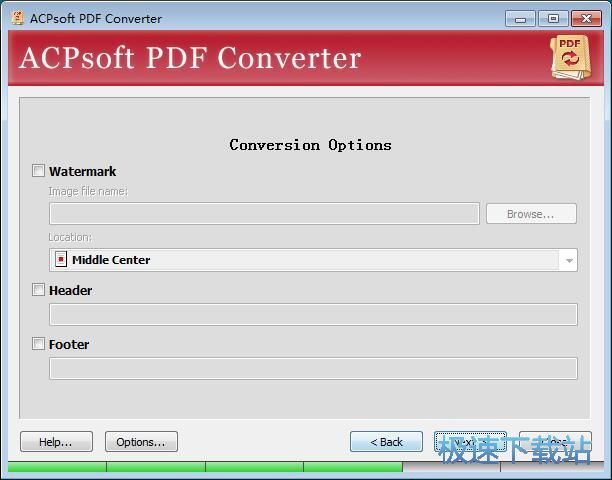This screenshot has height=480, width=612.
Task: Close the ACPsoft PDF Converter window
Action: [586, 19]
